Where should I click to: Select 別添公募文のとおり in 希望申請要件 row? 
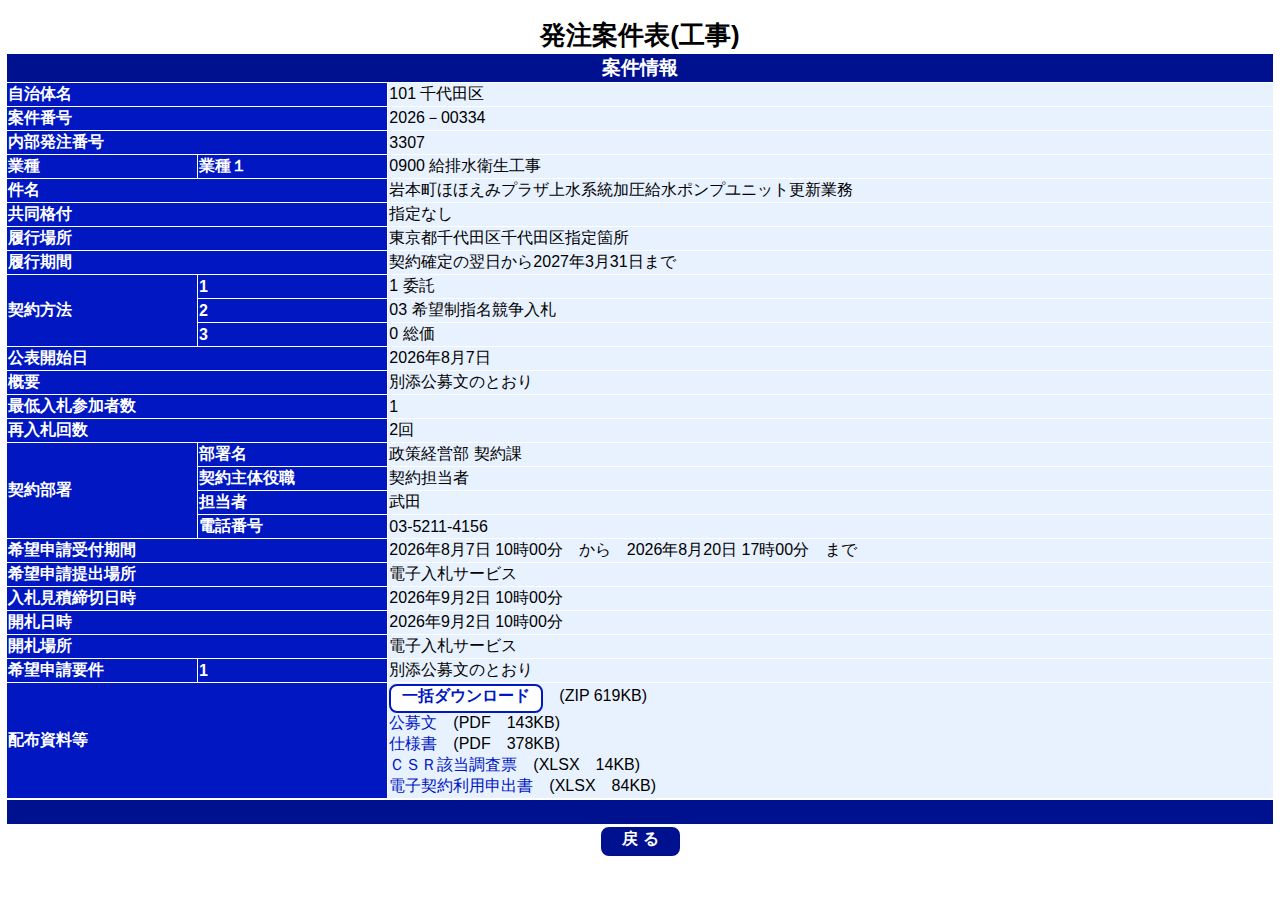(x=460, y=670)
